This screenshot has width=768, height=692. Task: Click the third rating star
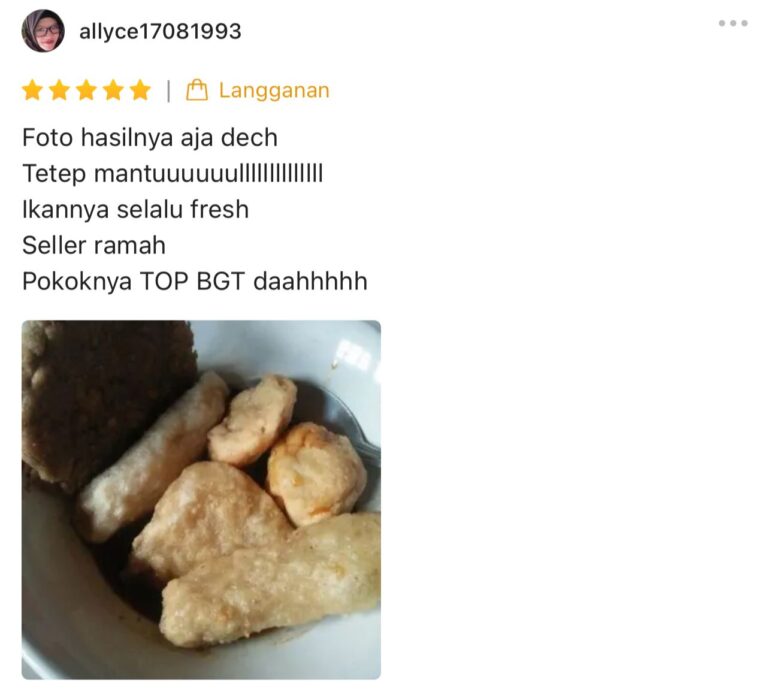tap(86, 91)
